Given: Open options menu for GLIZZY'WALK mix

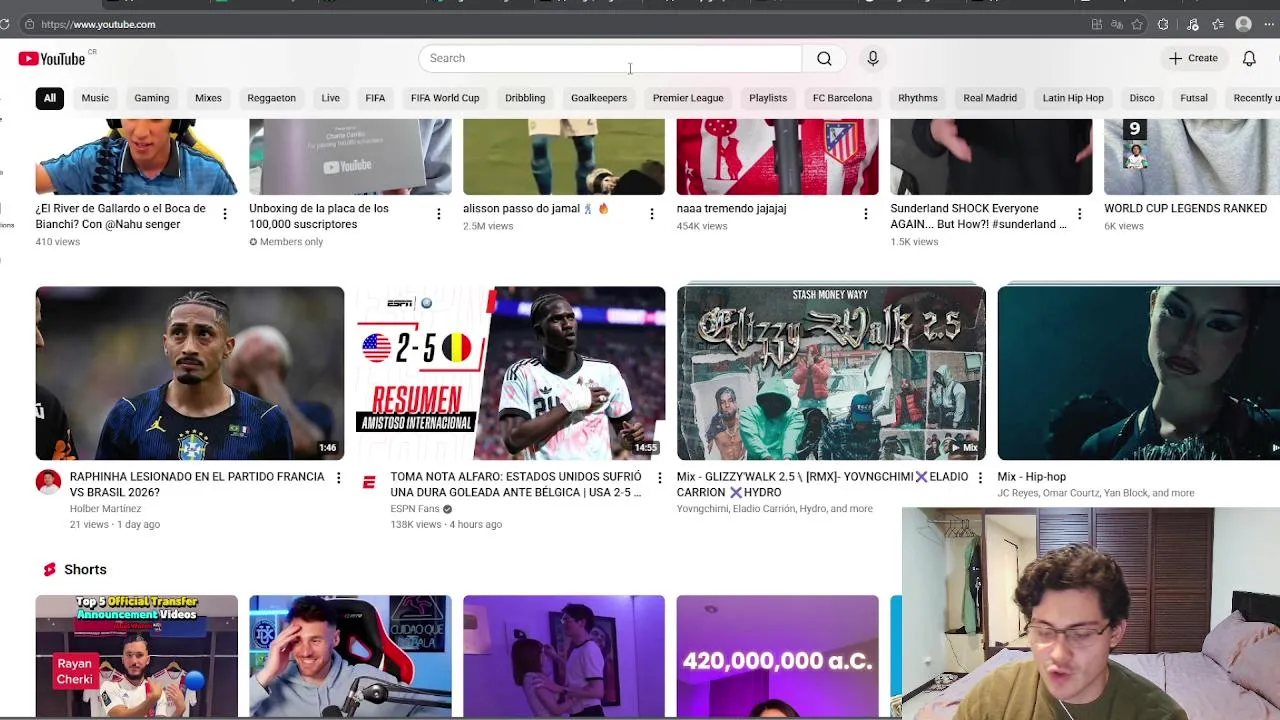Looking at the screenshot, I should pyautogui.click(x=980, y=478).
